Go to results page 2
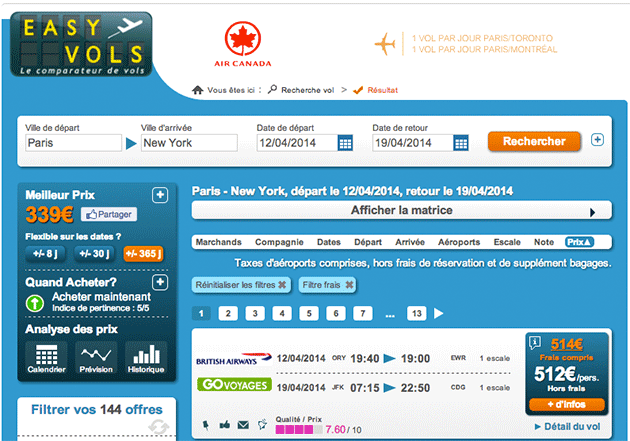Screen dimensions: 630x441 228,313
